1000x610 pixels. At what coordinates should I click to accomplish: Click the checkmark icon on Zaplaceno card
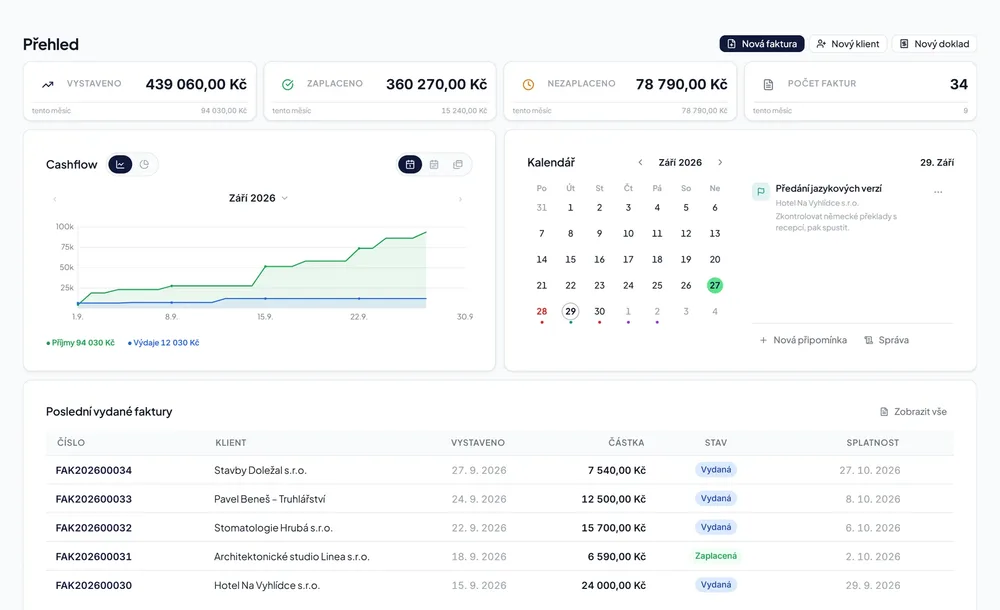(288, 84)
